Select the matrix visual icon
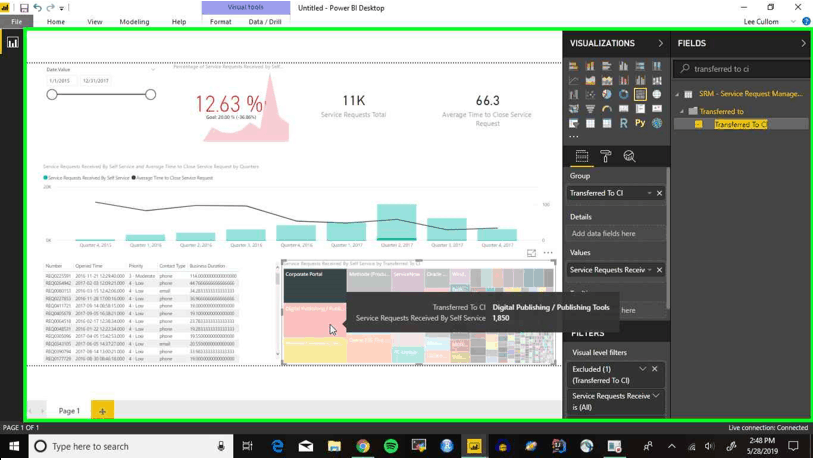This screenshot has width=815, height=460. 607,124
